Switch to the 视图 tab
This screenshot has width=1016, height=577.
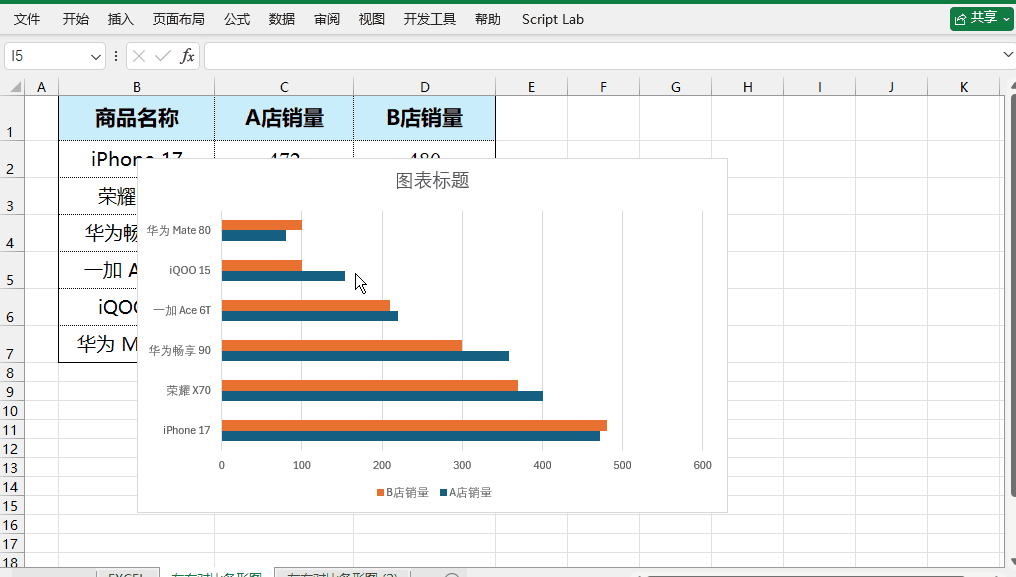(371, 19)
